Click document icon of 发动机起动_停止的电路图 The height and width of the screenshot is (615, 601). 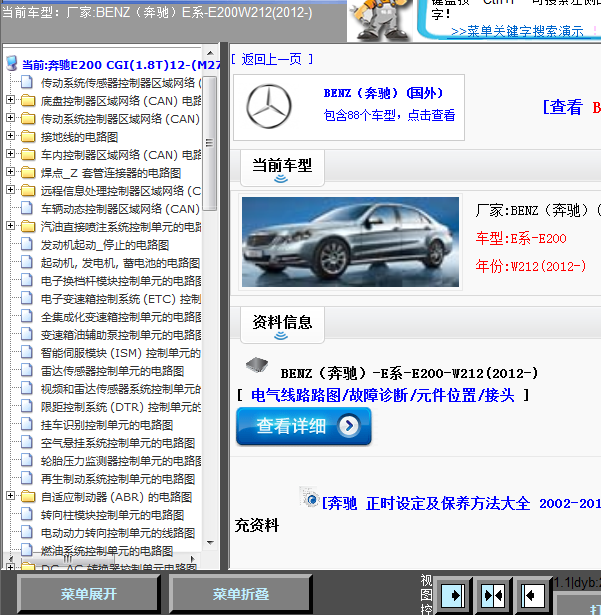27,244
